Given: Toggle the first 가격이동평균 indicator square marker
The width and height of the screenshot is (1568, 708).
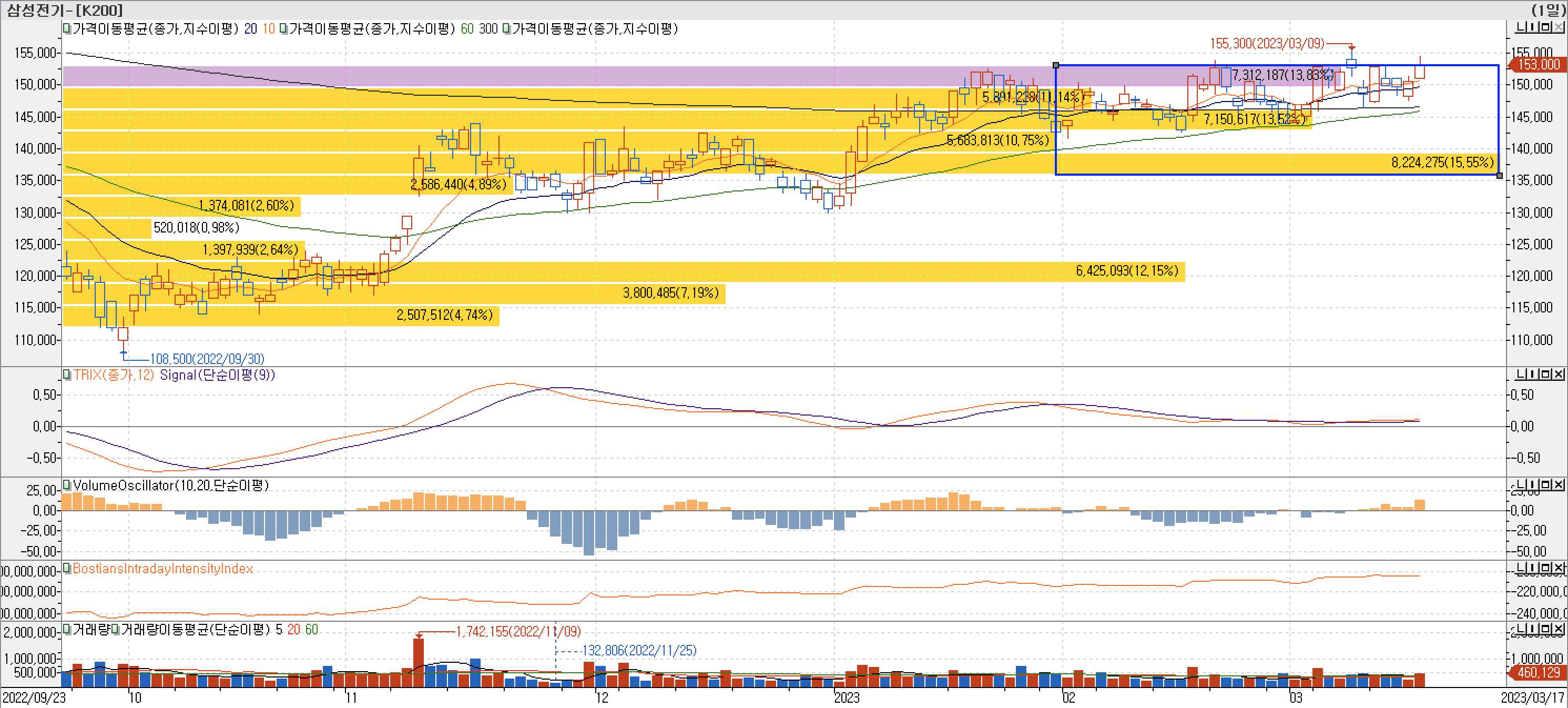Looking at the screenshot, I should pyautogui.click(x=67, y=28).
